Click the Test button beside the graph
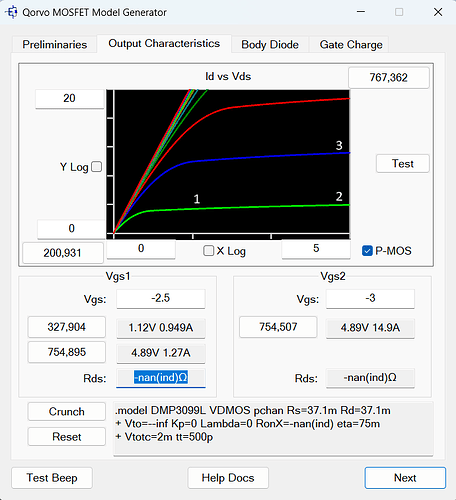 pyautogui.click(x=403, y=164)
